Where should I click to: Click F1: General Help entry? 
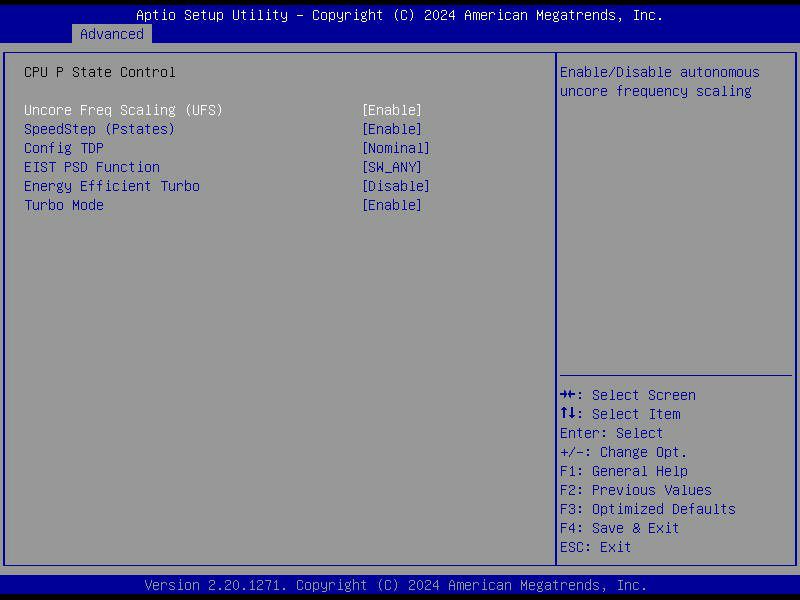[x=622, y=470]
